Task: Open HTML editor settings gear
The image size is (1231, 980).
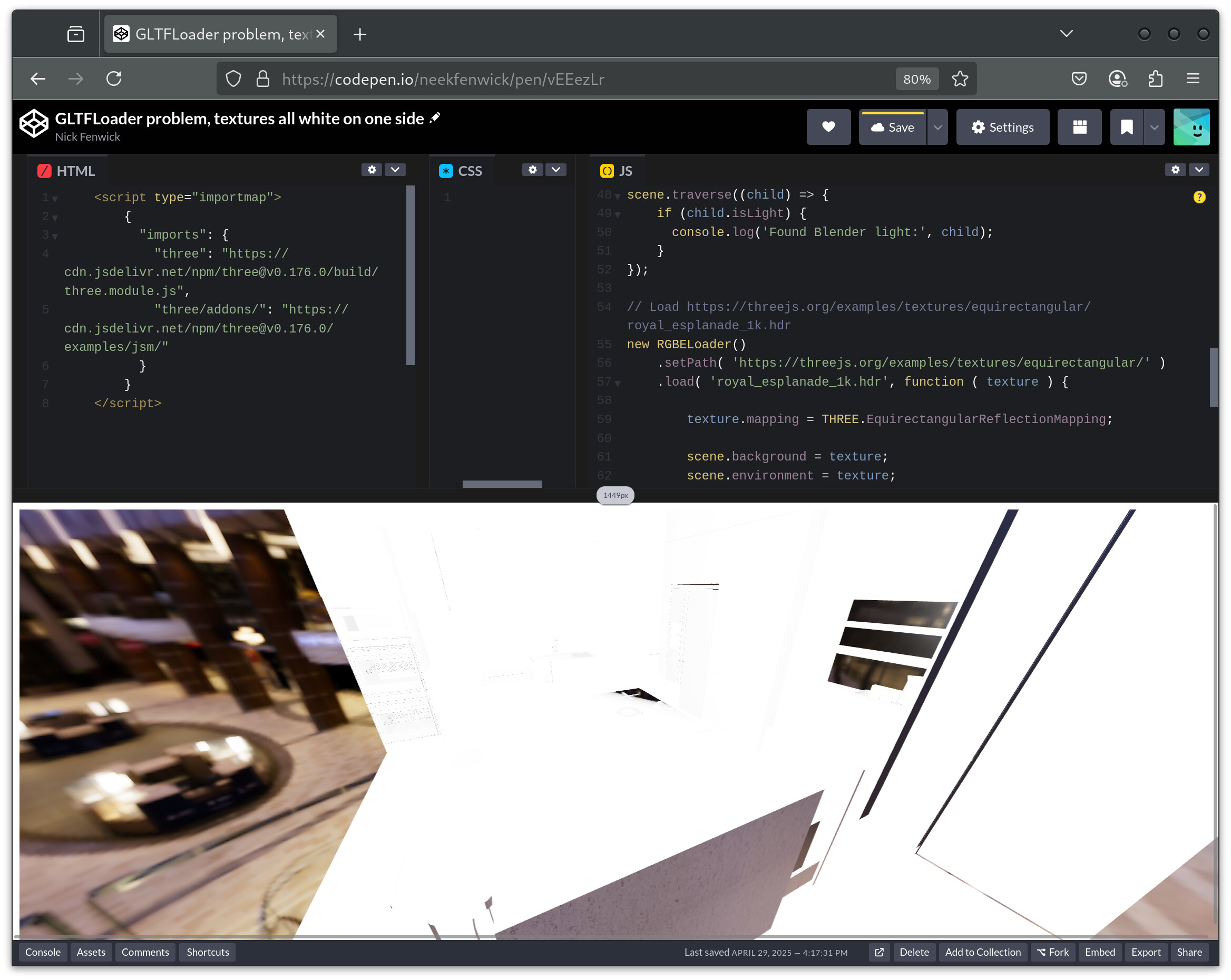Action: click(372, 170)
